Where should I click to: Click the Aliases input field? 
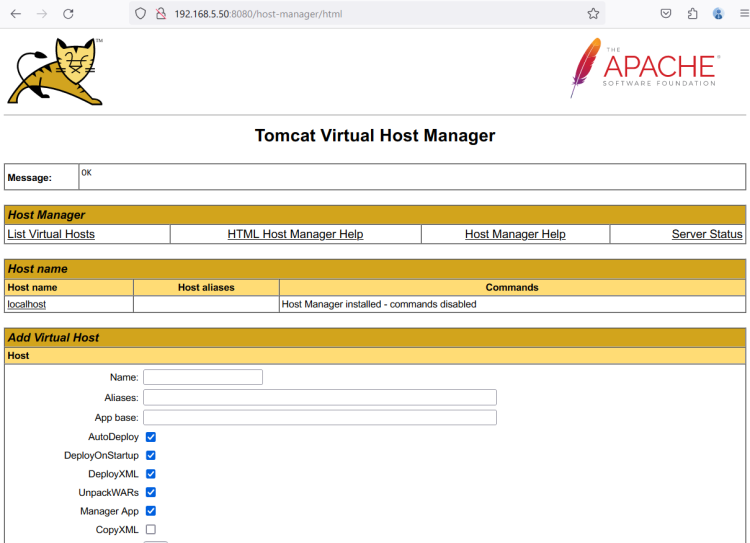click(320, 397)
